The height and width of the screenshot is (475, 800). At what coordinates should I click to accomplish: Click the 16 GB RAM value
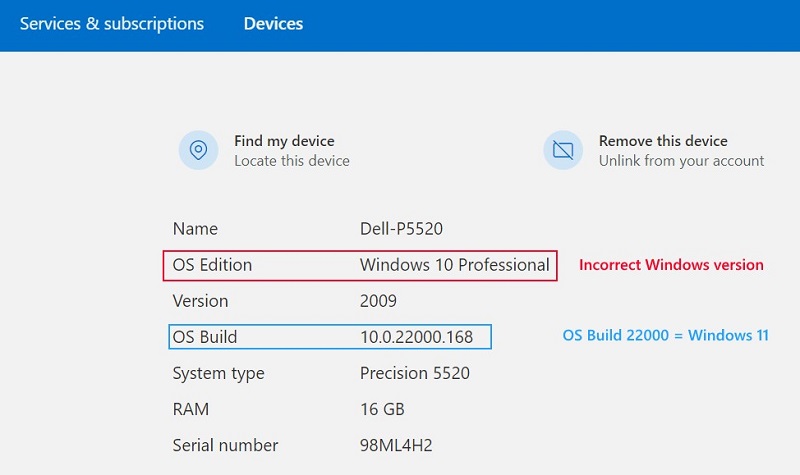coord(381,409)
